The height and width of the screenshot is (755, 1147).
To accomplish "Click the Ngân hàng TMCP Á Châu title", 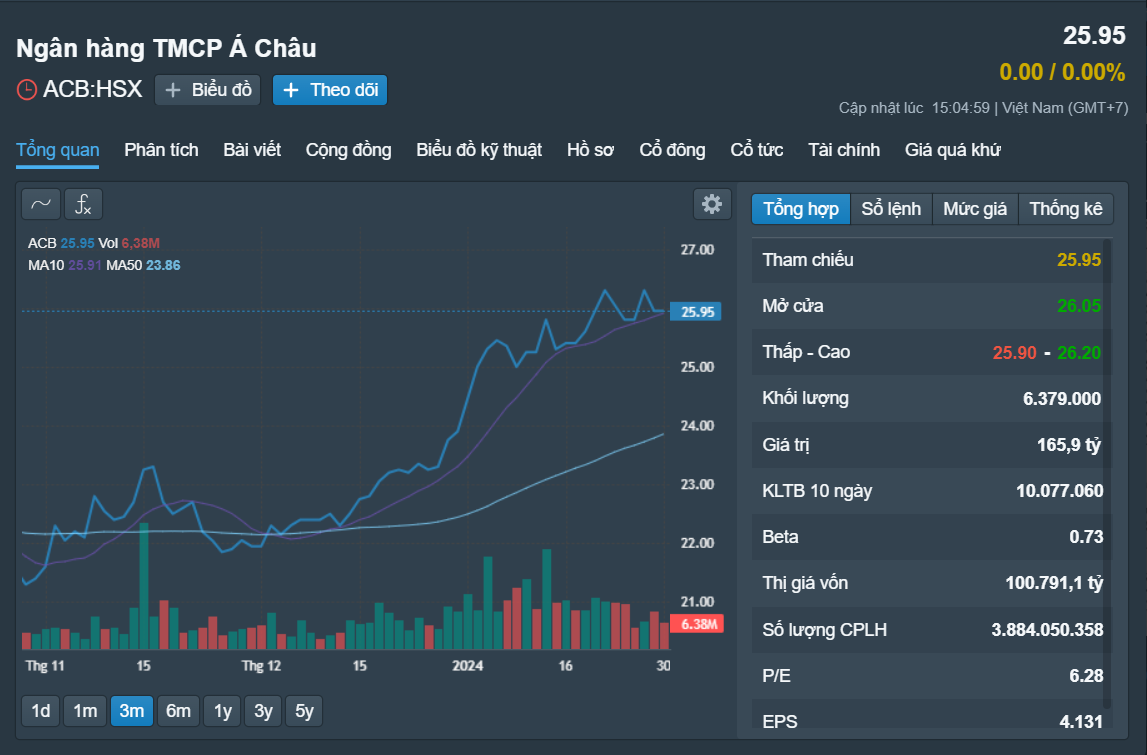I will click(166, 48).
